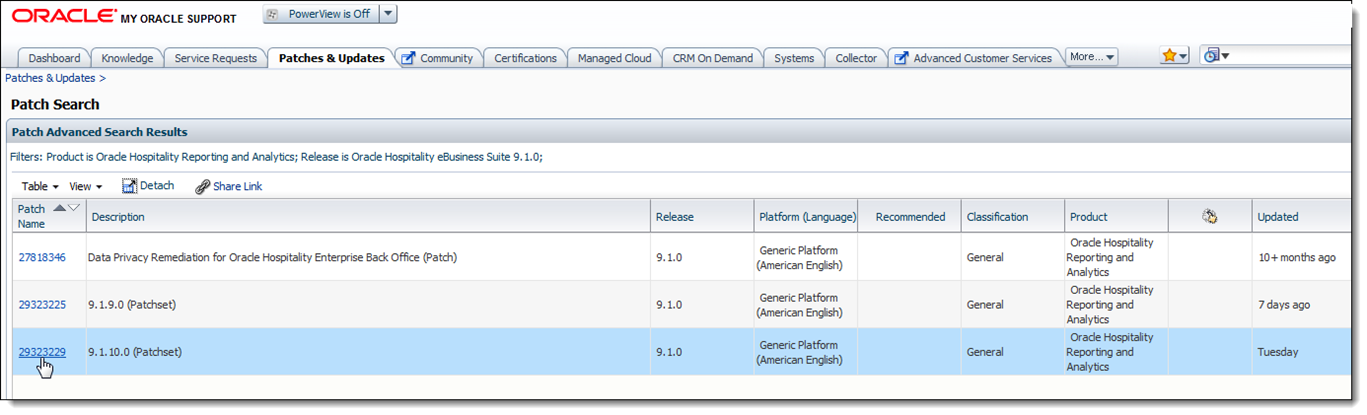Open the Collector tab
This screenshot has width=1367, height=415.
tap(856, 58)
